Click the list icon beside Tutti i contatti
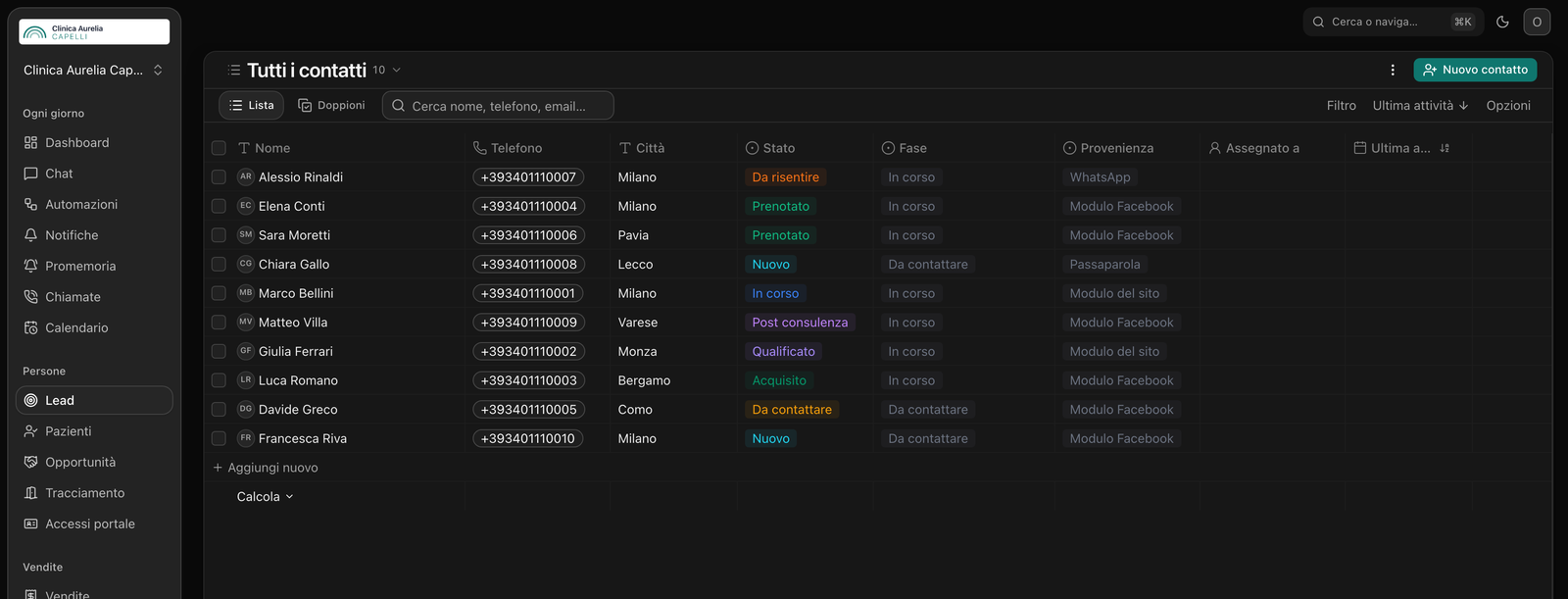Image resolution: width=1568 pixels, height=599 pixels. [x=234, y=70]
